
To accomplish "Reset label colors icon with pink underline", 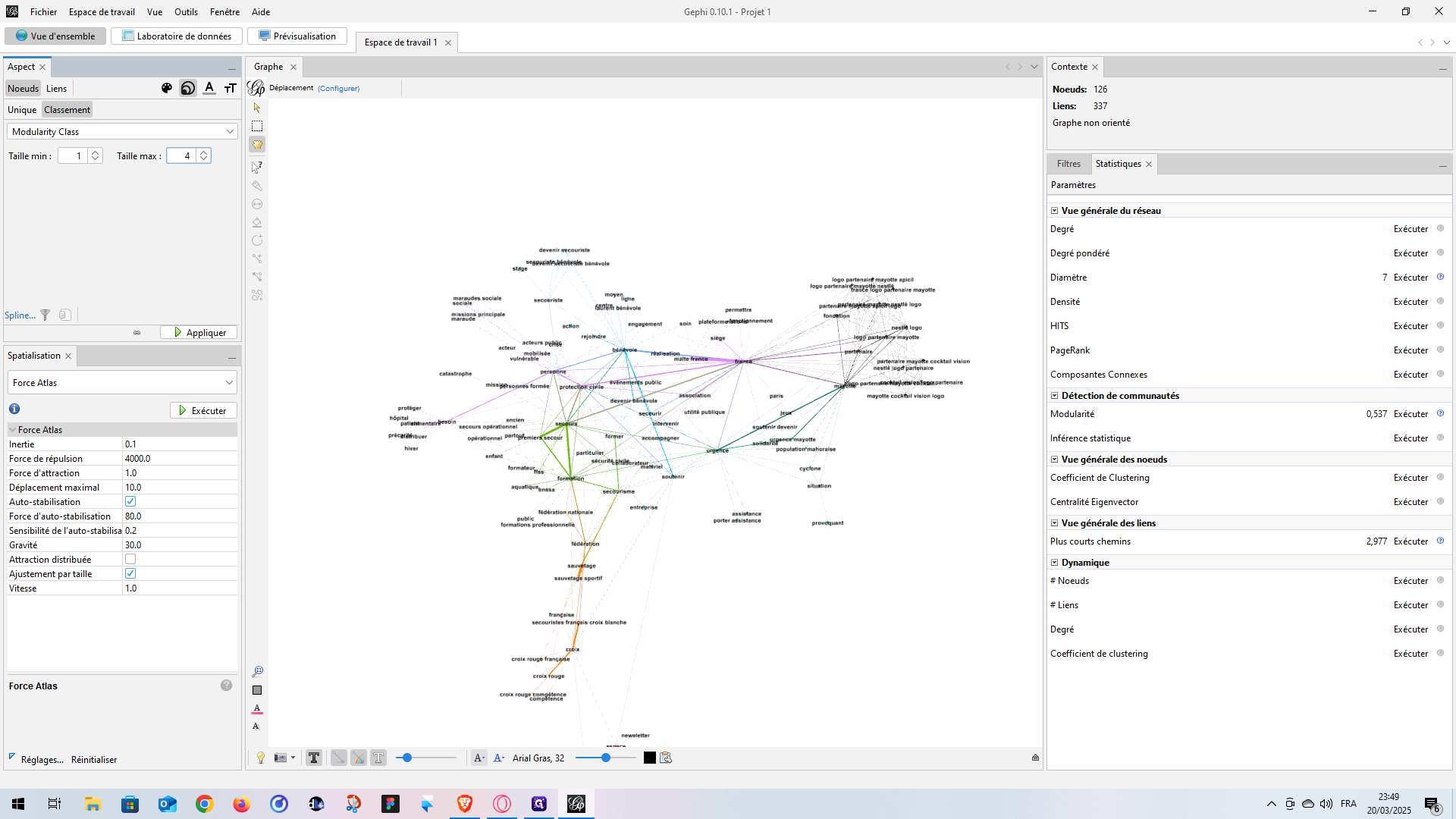I will (257, 708).
